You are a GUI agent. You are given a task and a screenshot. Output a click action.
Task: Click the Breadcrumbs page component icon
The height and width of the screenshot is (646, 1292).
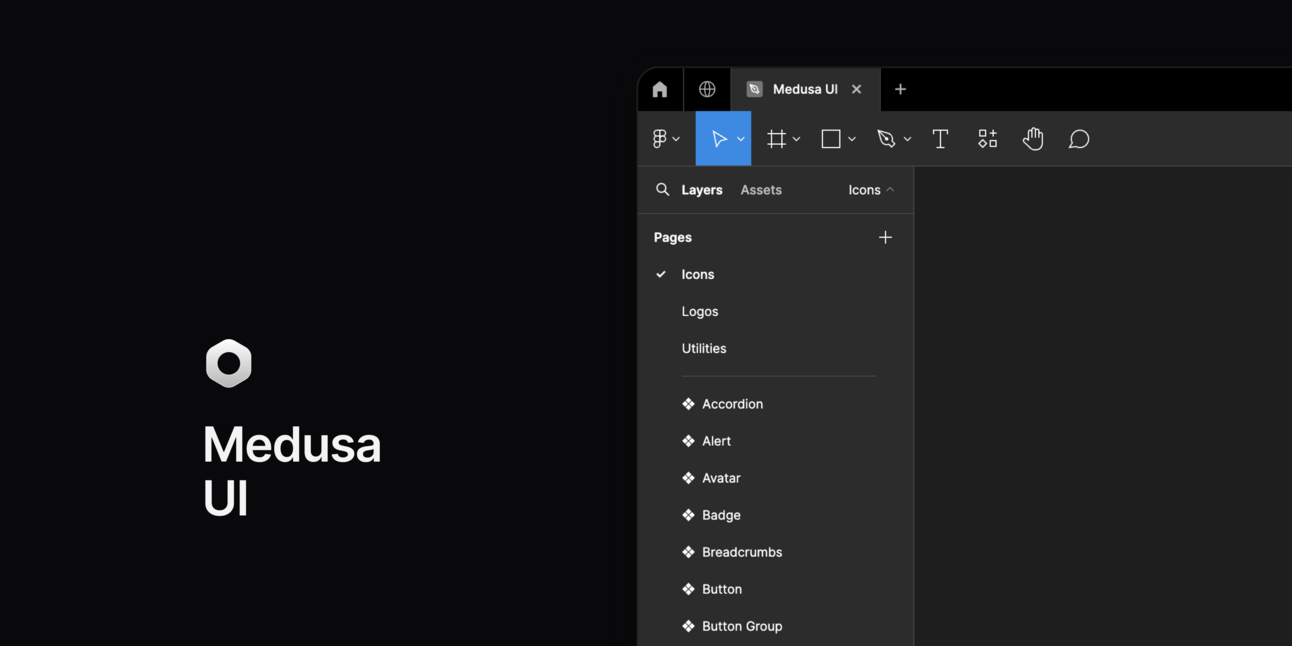688,552
